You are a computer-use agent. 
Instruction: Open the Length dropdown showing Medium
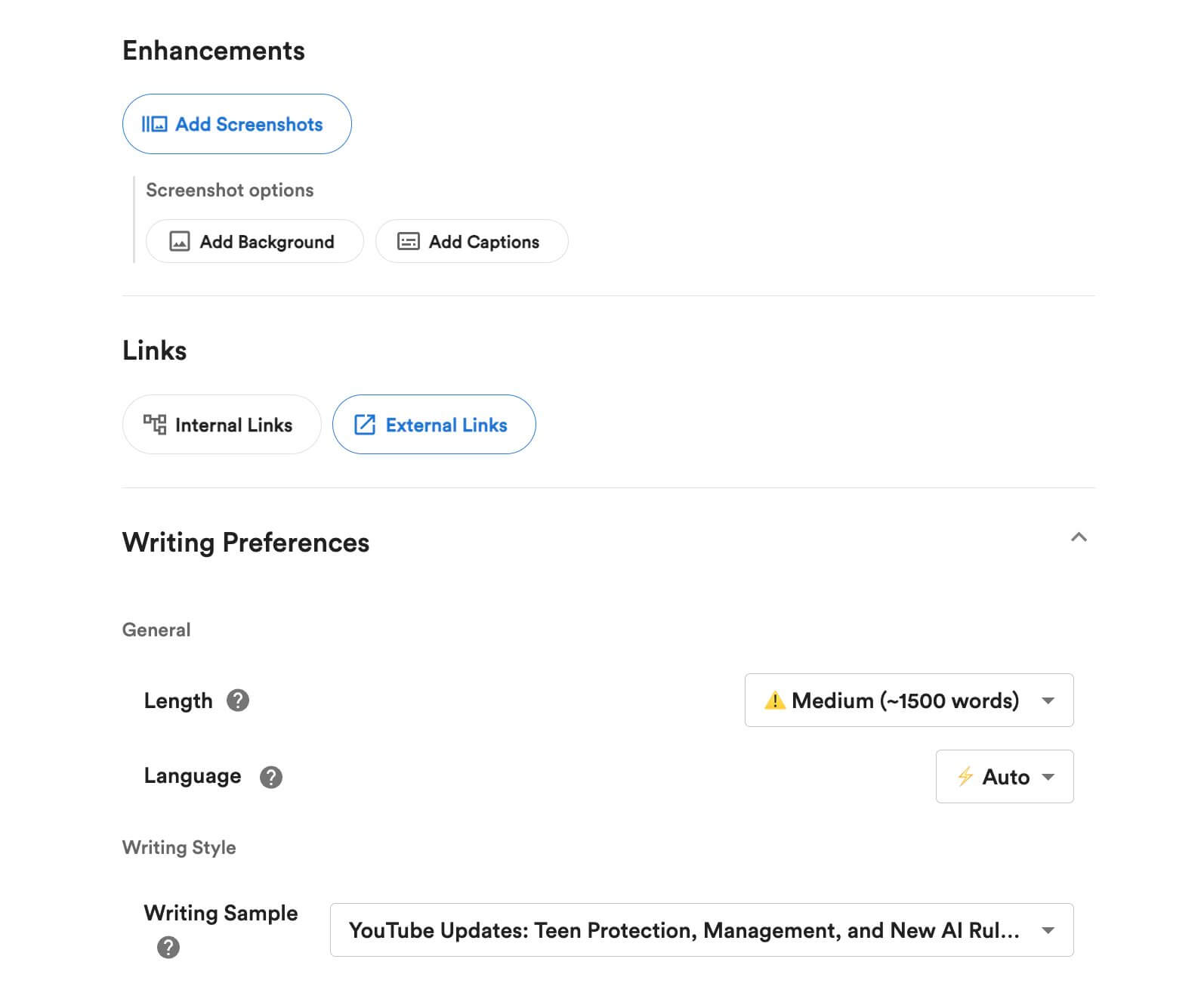tap(909, 701)
